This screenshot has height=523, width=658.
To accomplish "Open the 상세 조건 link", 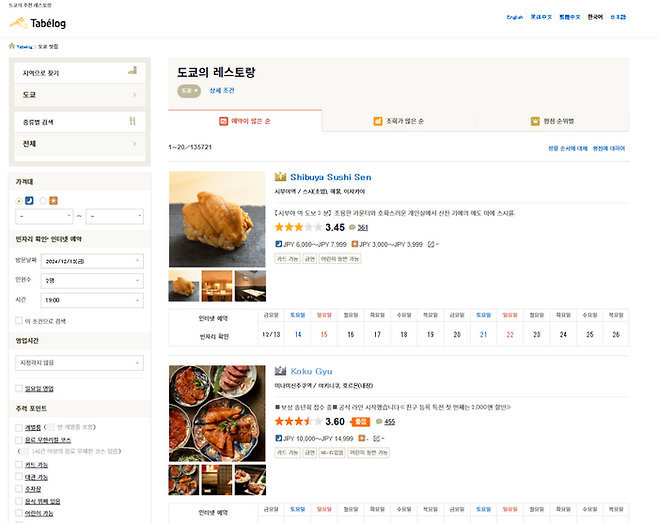I will point(222,90).
